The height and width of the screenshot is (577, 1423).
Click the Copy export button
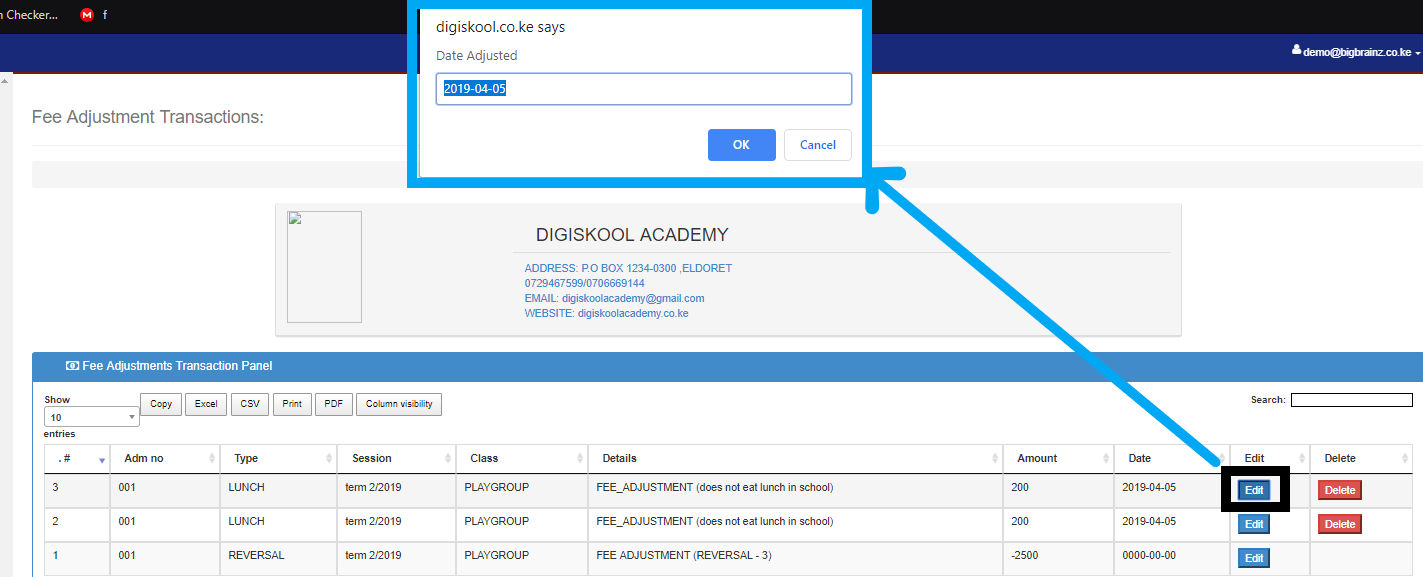161,404
